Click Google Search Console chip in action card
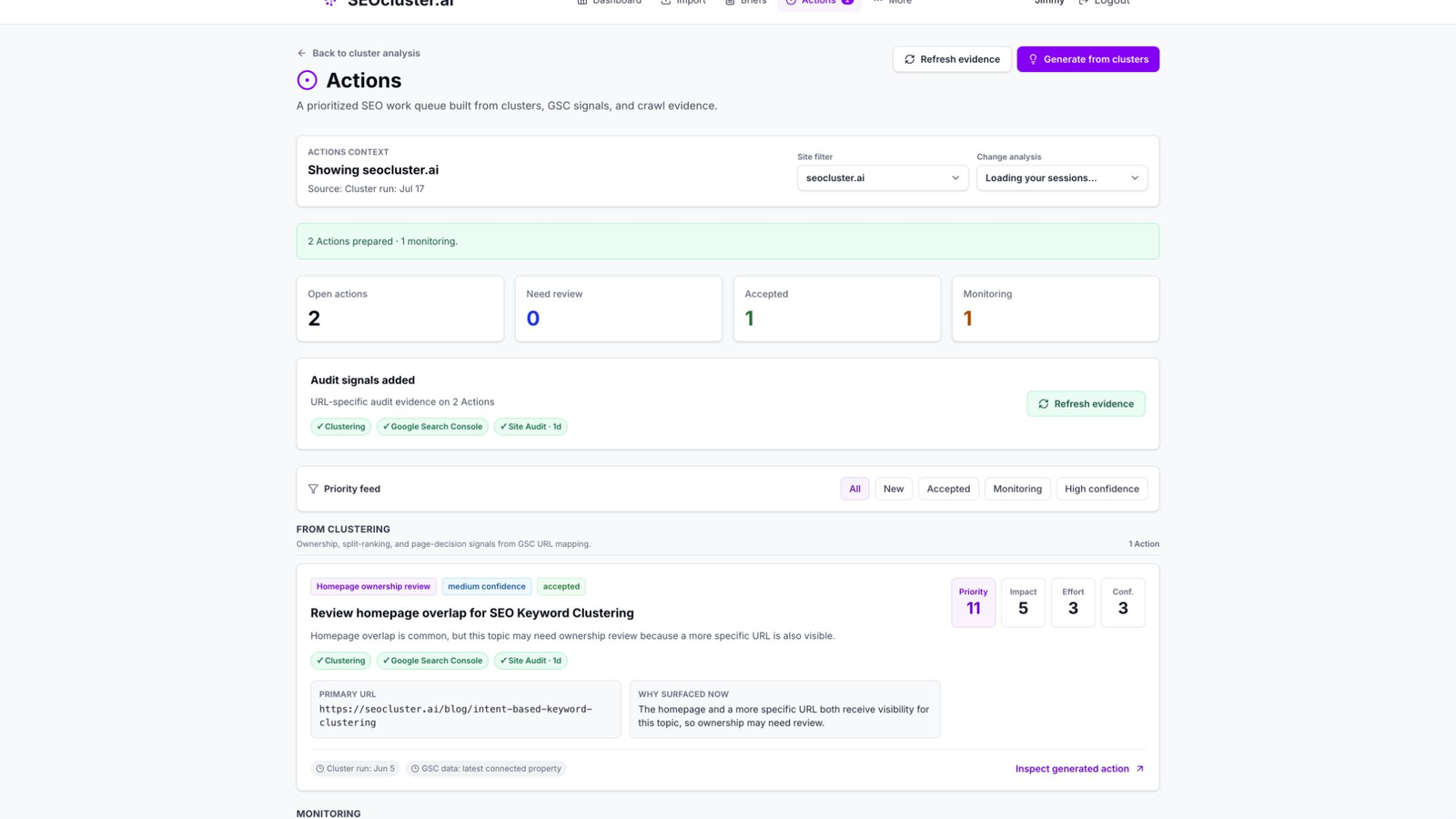The height and width of the screenshot is (819, 1456). coord(432,661)
